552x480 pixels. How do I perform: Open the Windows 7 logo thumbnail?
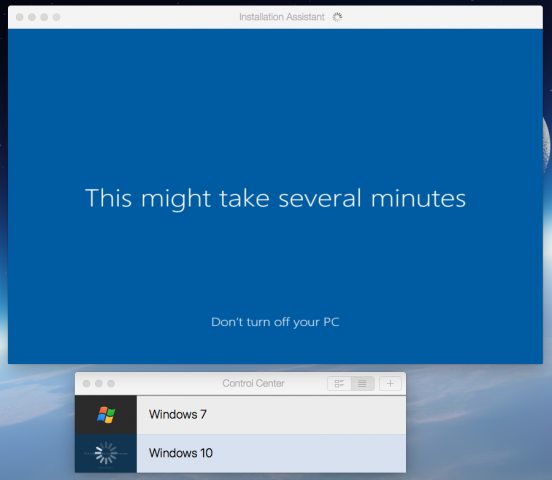[106, 414]
